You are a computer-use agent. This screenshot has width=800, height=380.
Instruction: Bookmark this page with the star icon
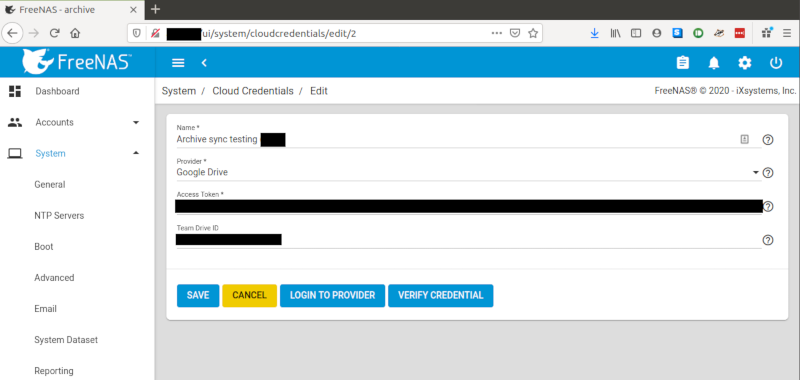(x=533, y=33)
